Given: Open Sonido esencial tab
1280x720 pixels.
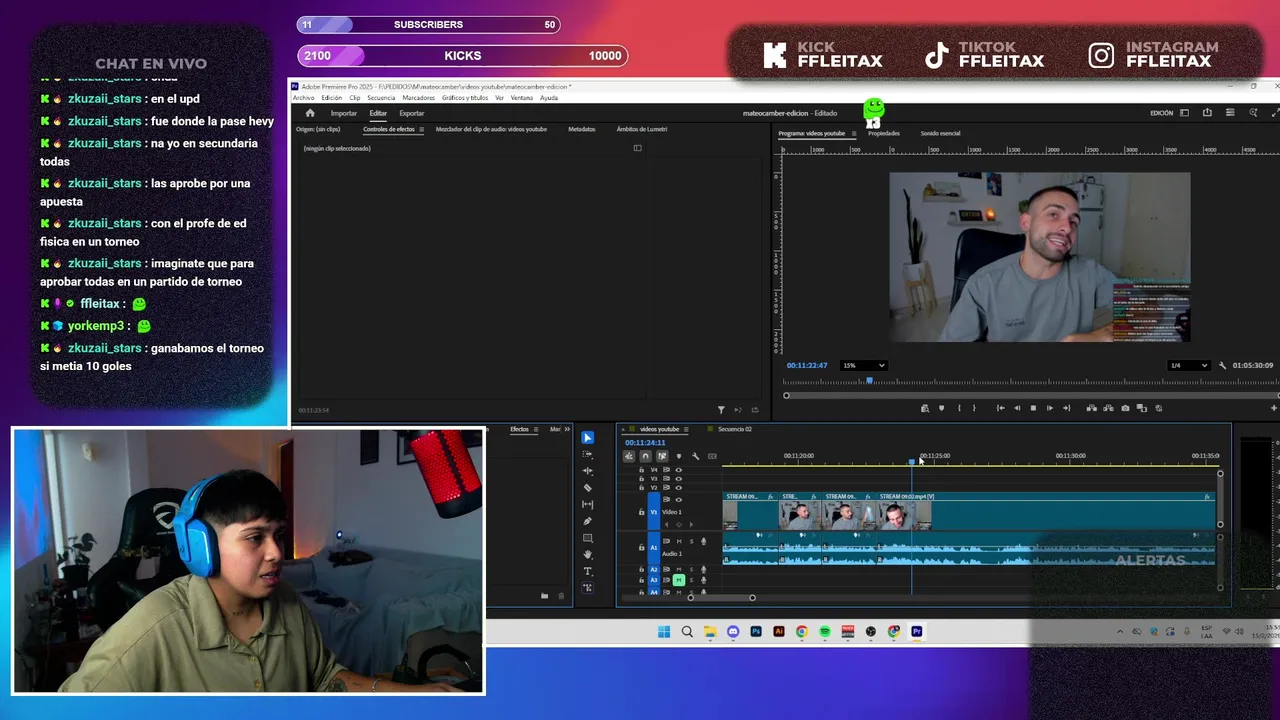Looking at the screenshot, I should point(940,133).
